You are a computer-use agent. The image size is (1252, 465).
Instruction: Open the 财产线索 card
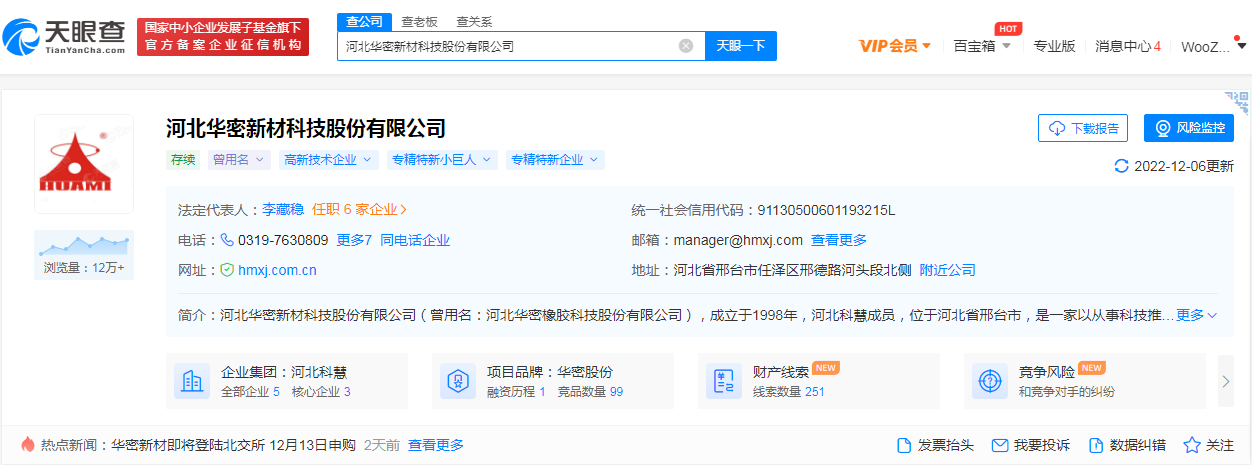click(819, 381)
